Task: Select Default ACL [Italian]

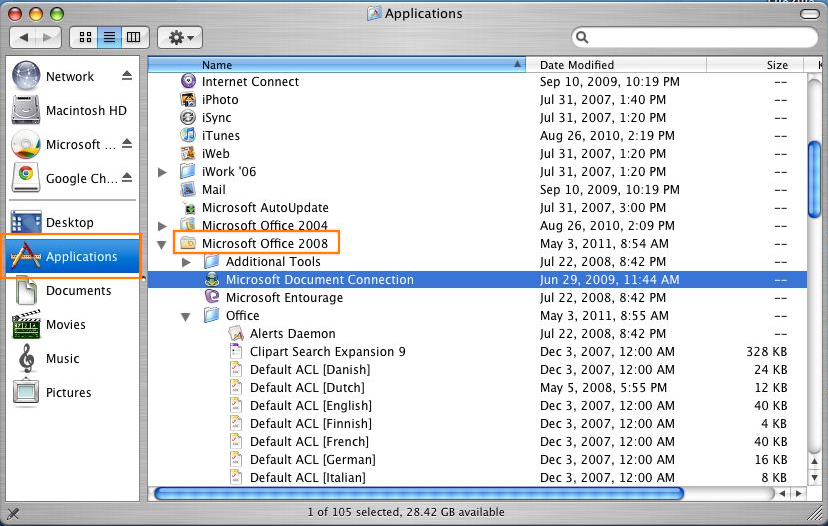Action: pos(297,477)
